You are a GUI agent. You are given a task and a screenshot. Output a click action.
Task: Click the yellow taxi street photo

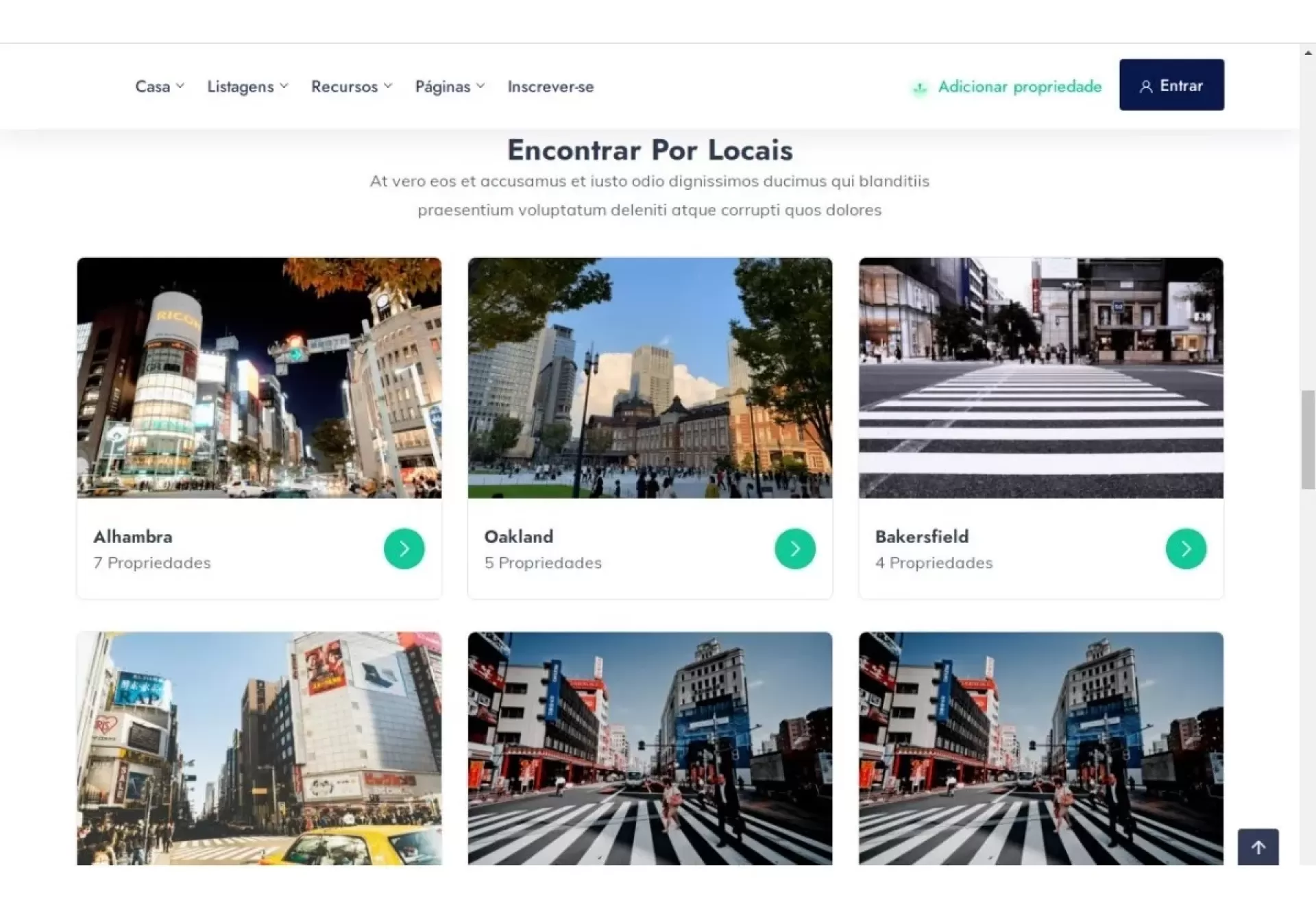click(259, 747)
